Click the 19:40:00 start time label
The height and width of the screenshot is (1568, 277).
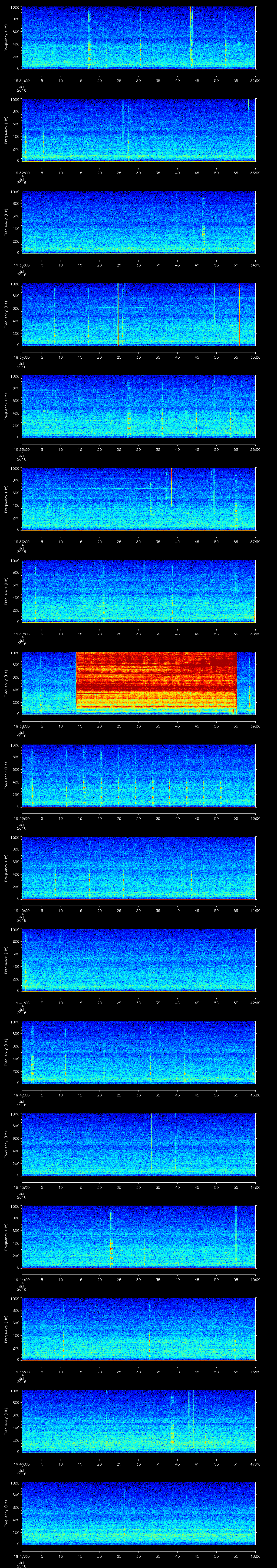click(x=22, y=910)
